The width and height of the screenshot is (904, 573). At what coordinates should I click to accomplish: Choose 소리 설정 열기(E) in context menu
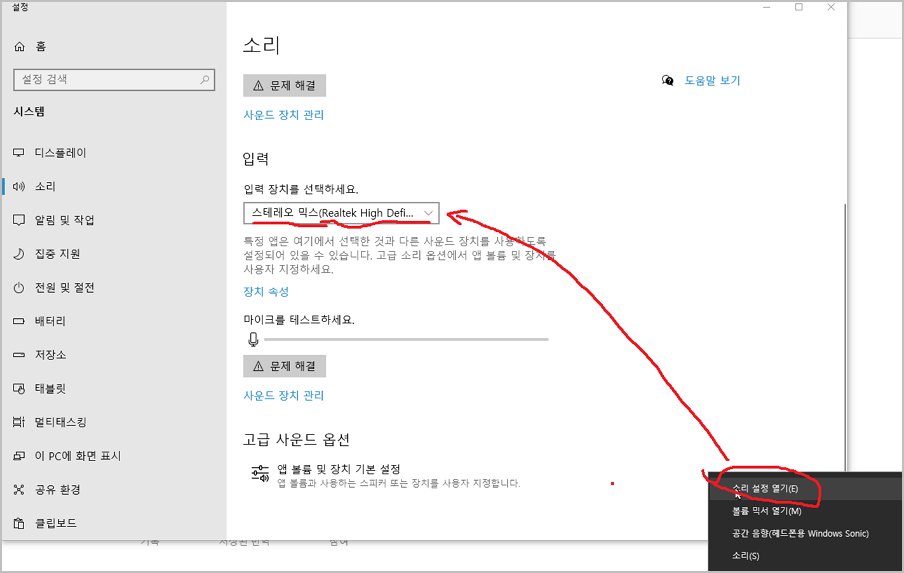[x=805, y=489]
